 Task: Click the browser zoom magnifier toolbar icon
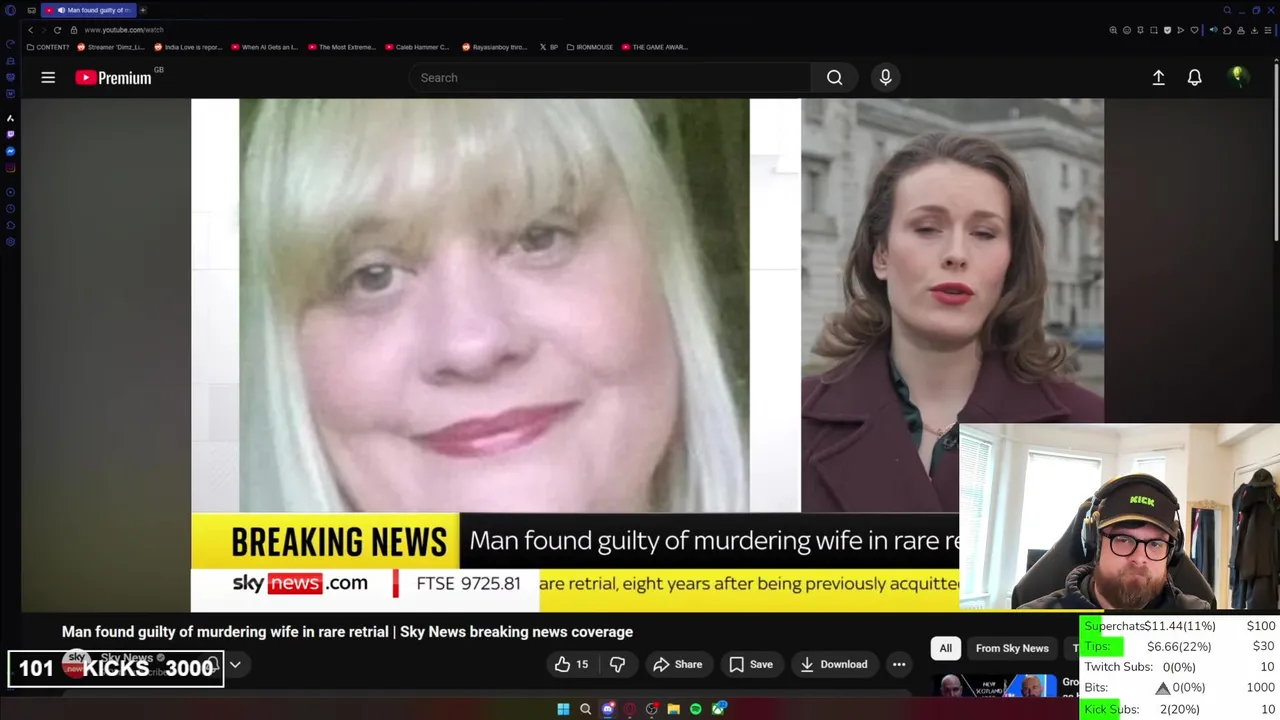[1113, 30]
